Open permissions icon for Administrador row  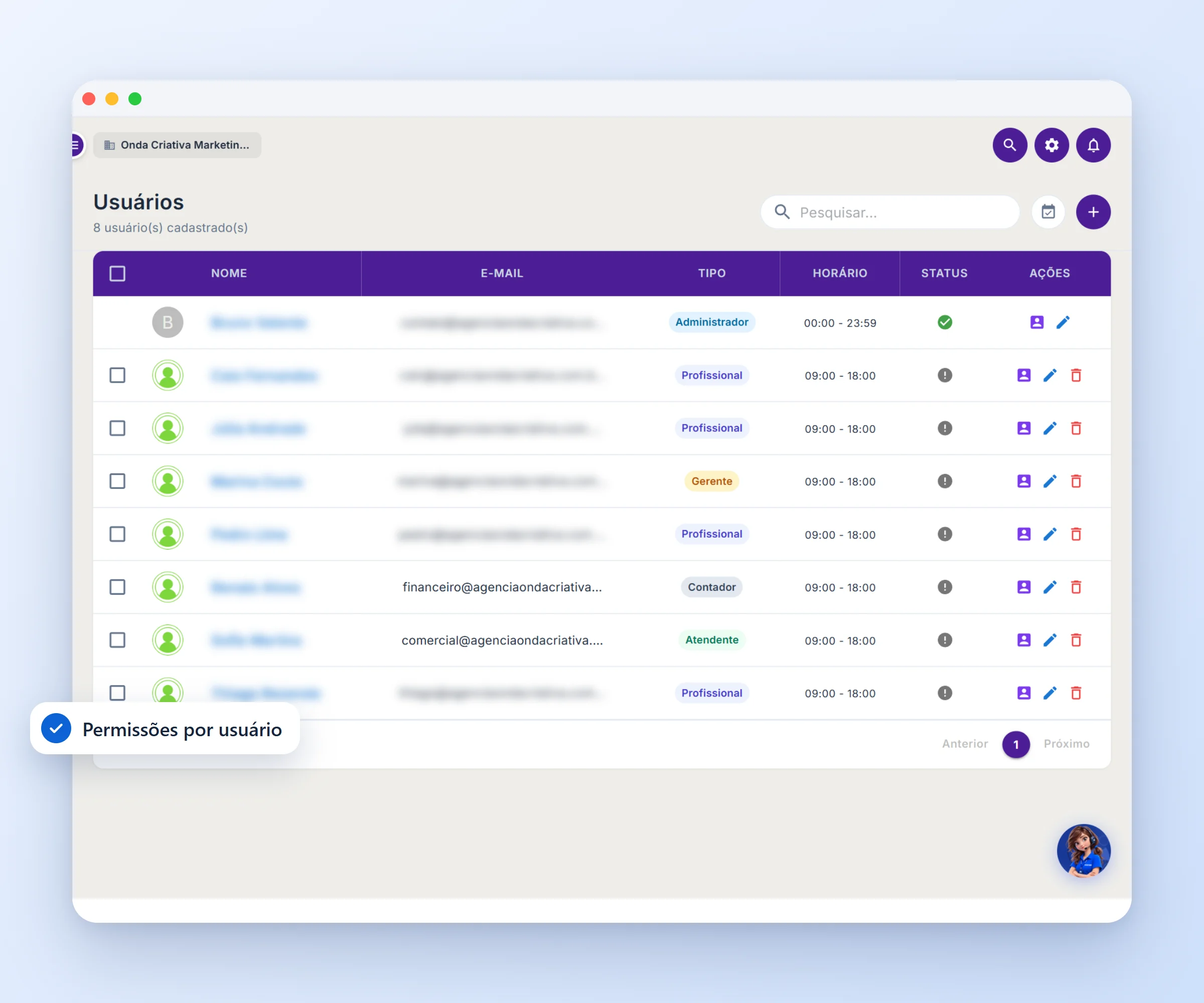(1036, 322)
